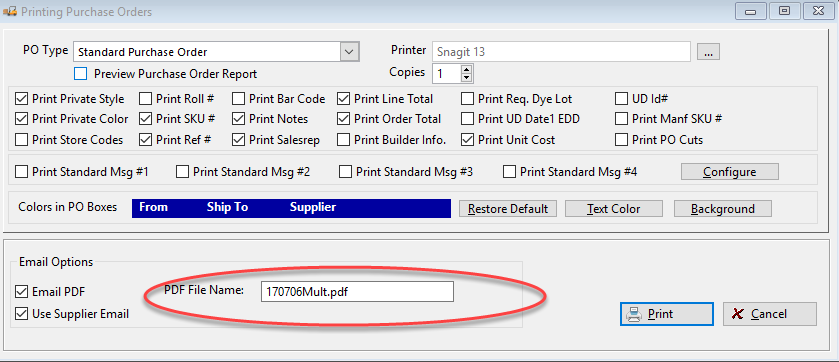Check Preview Purchase Order Report
839x362 pixels.
tap(81, 74)
